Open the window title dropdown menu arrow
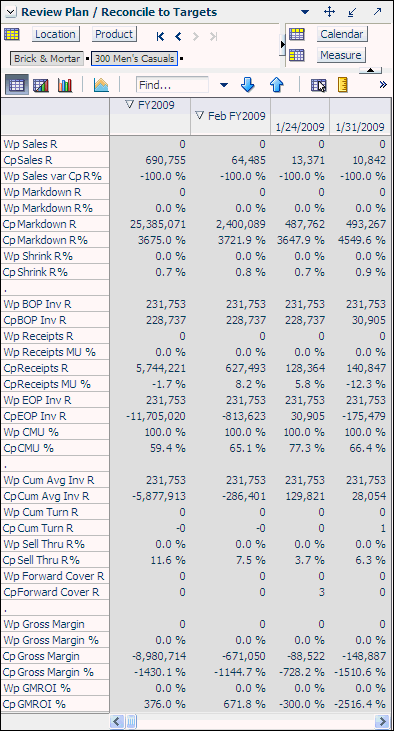The height and width of the screenshot is (731, 394). (305, 12)
